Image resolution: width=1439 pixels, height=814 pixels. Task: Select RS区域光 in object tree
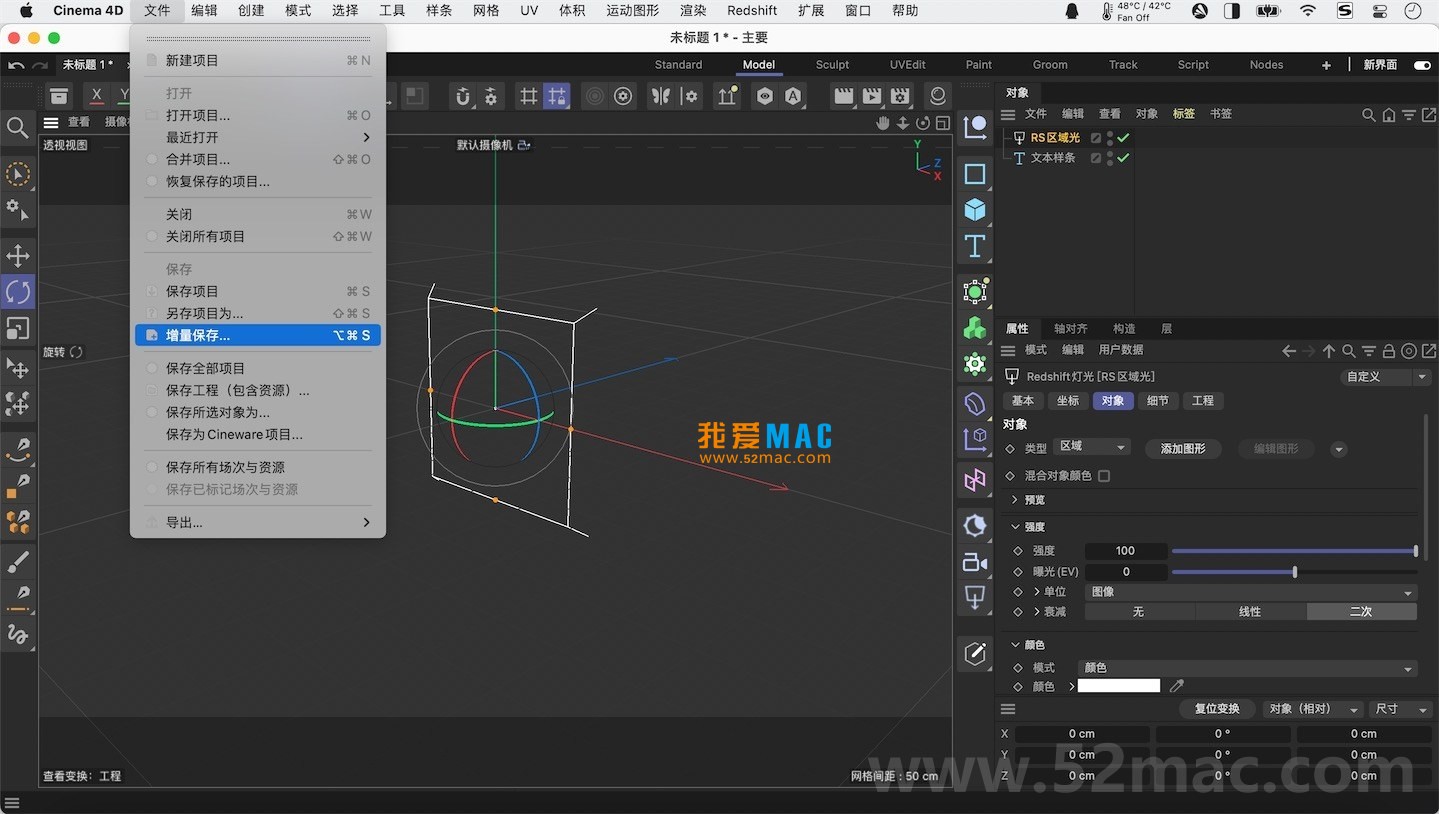[1055, 138]
